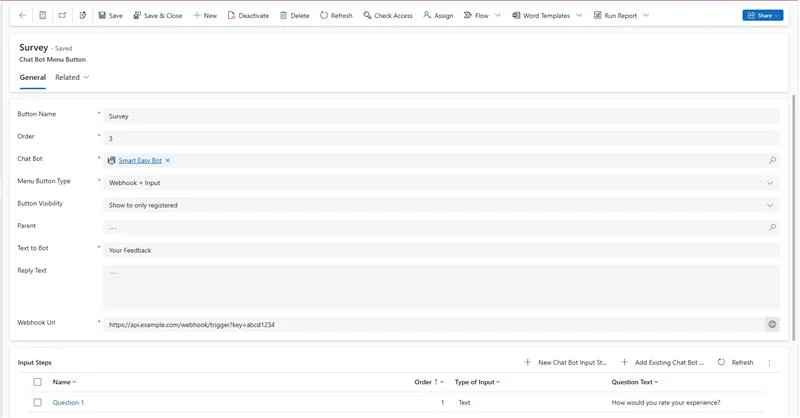Expand the Run Report chevron
This screenshot has height=418, width=800.
pyautogui.click(x=646, y=15)
